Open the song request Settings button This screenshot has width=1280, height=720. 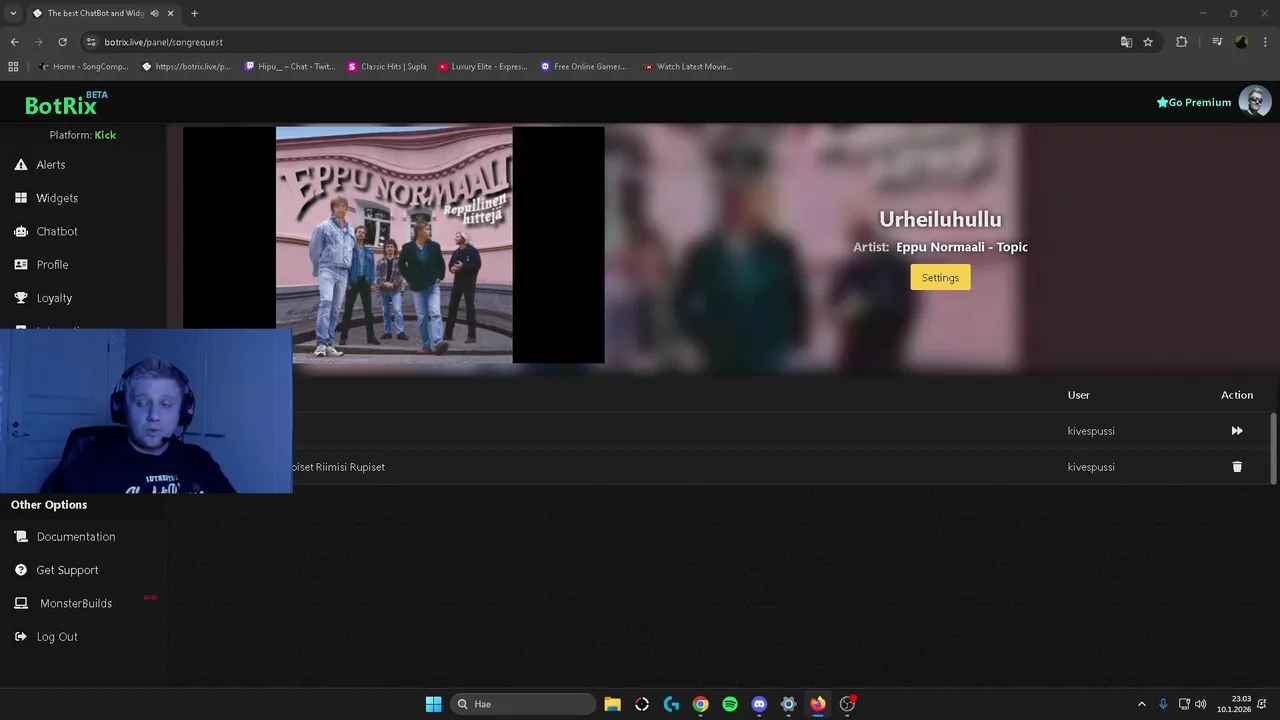(x=940, y=278)
